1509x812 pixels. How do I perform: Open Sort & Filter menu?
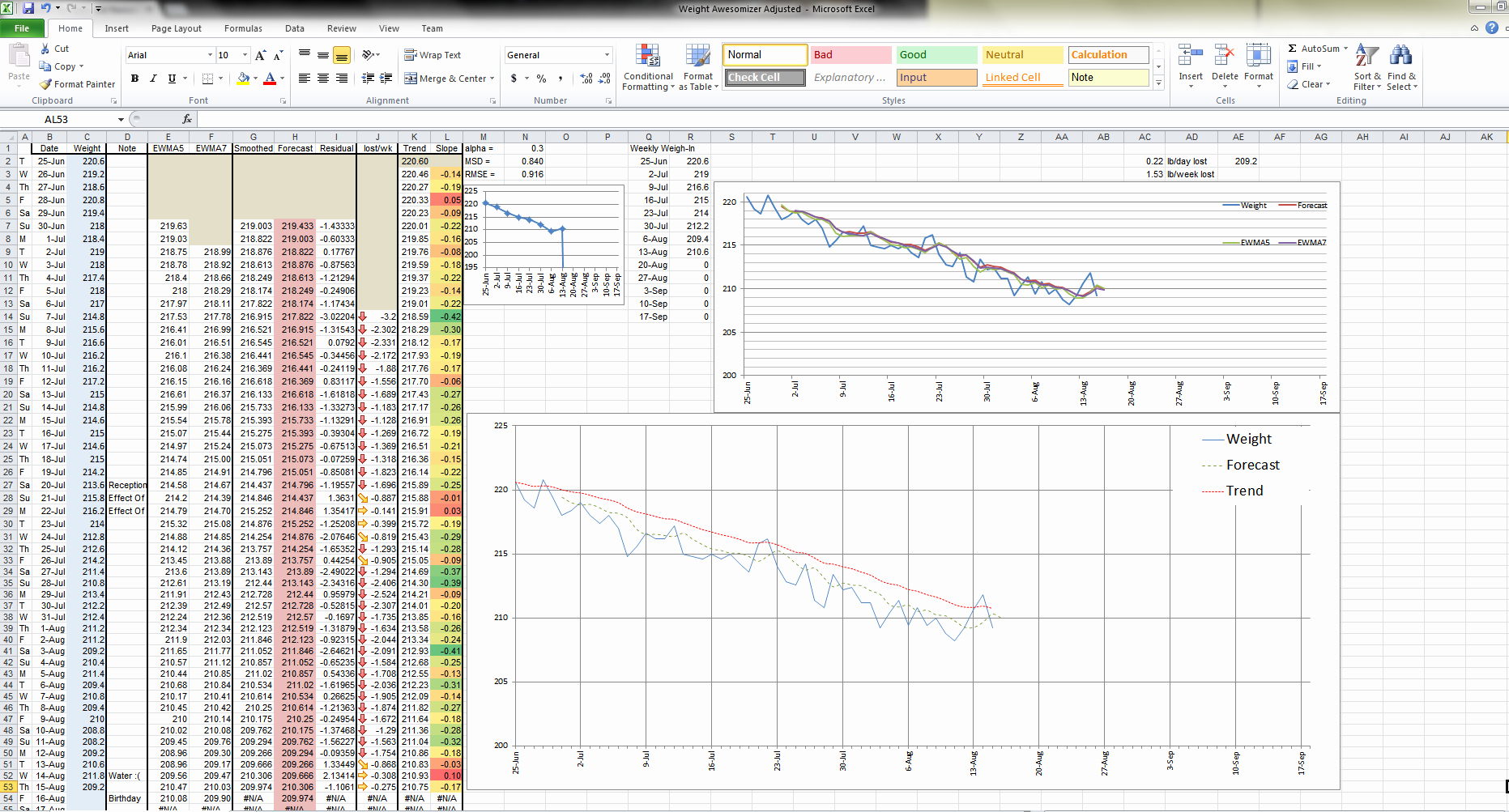click(1367, 67)
